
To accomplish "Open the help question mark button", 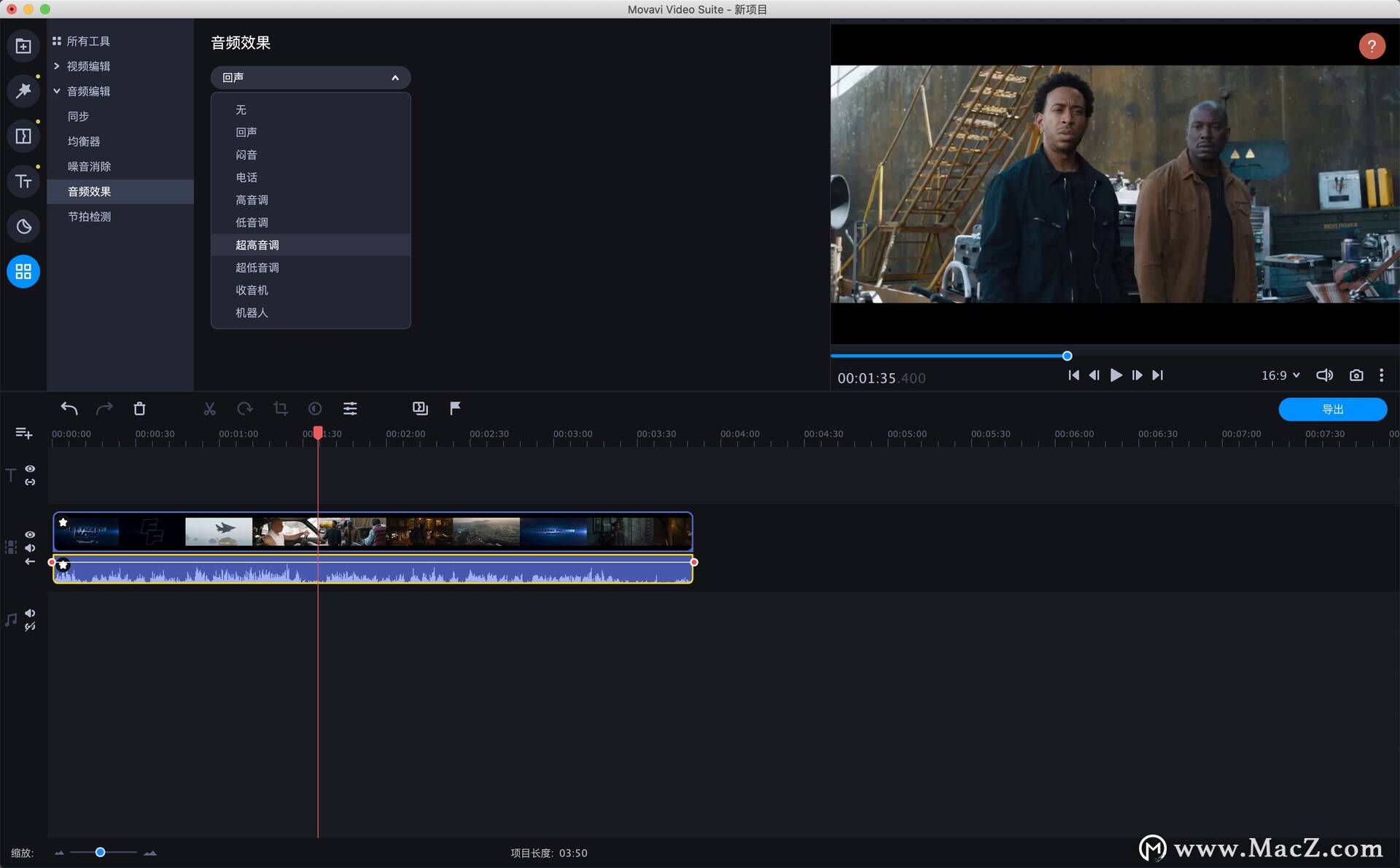I will (x=1372, y=47).
